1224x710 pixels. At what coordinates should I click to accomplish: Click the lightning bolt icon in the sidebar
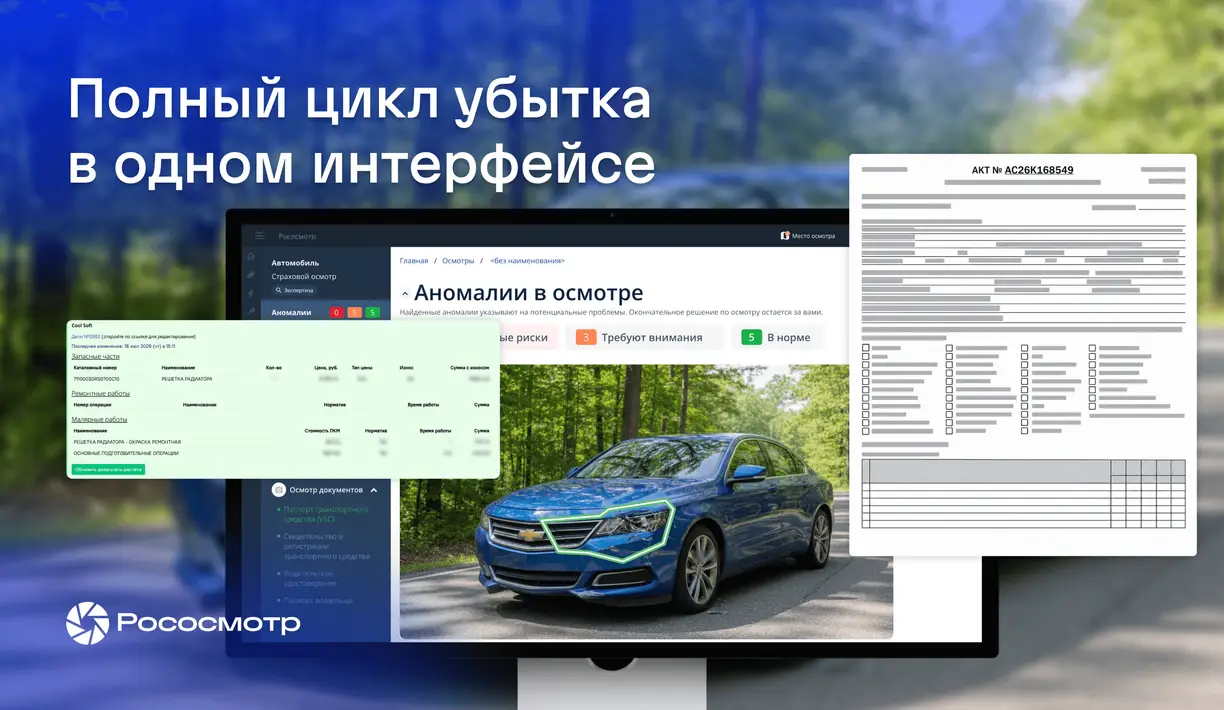(x=251, y=293)
